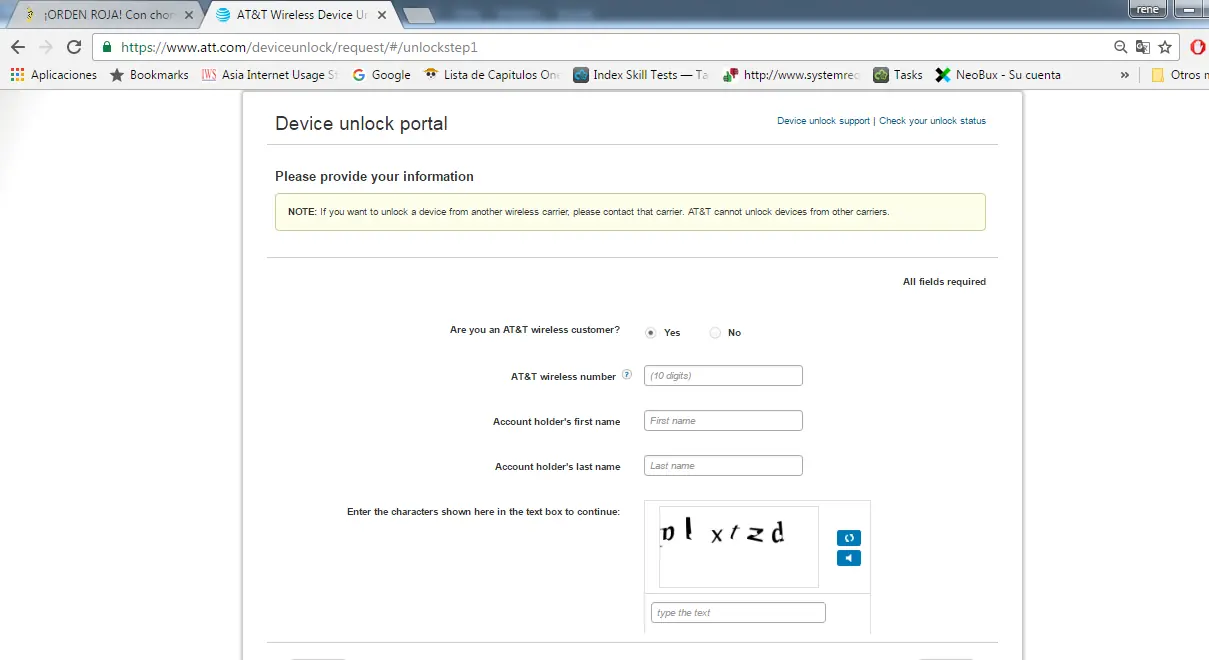The height and width of the screenshot is (660, 1209).
Task: Go back with the browser back arrow
Action: pos(17,47)
